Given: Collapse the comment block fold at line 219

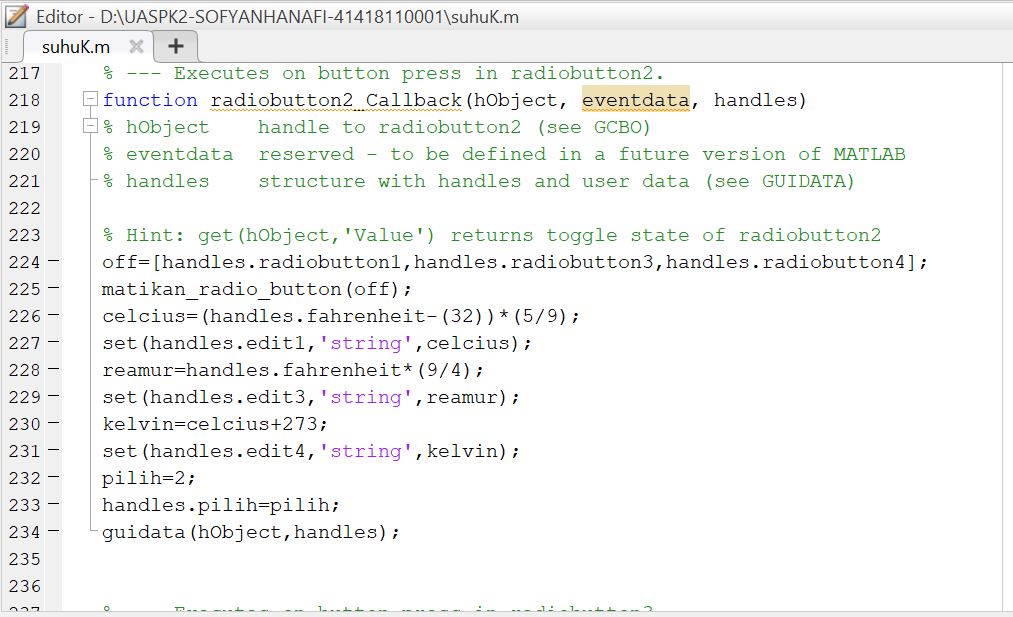Looking at the screenshot, I should click(x=89, y=126).
